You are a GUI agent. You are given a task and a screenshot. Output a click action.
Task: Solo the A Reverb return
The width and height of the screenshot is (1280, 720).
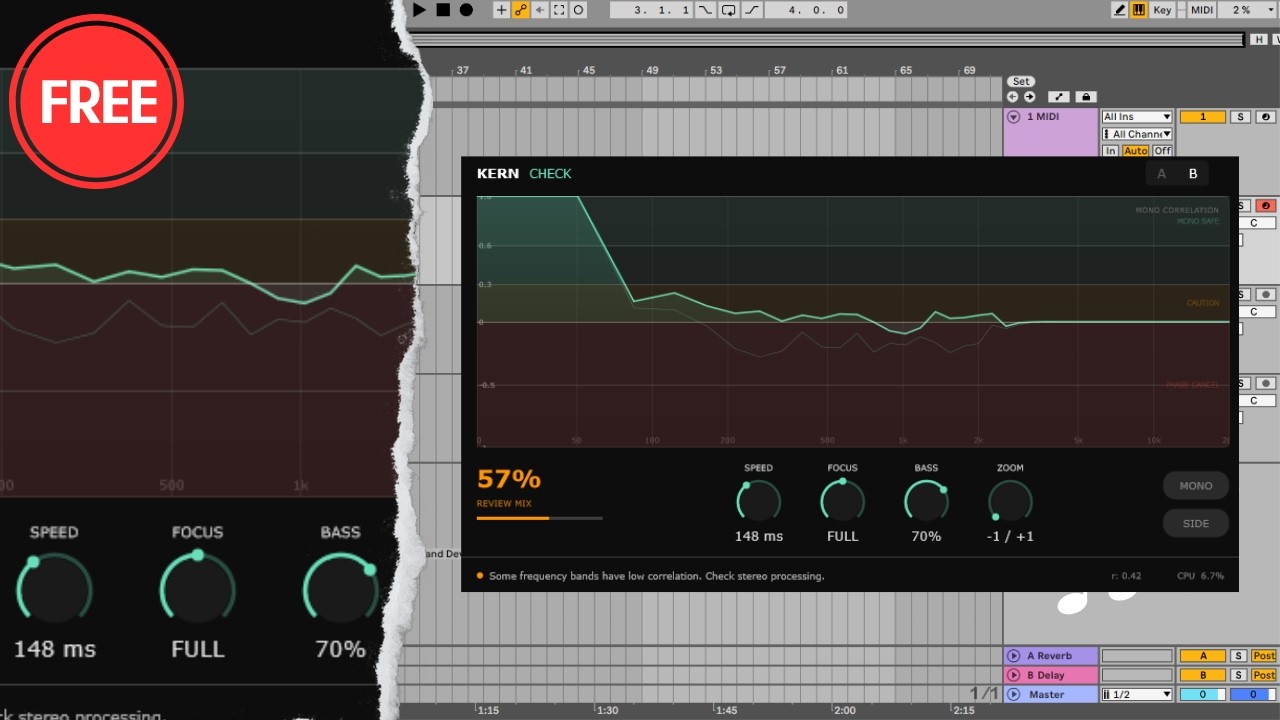coord(1238,656)
